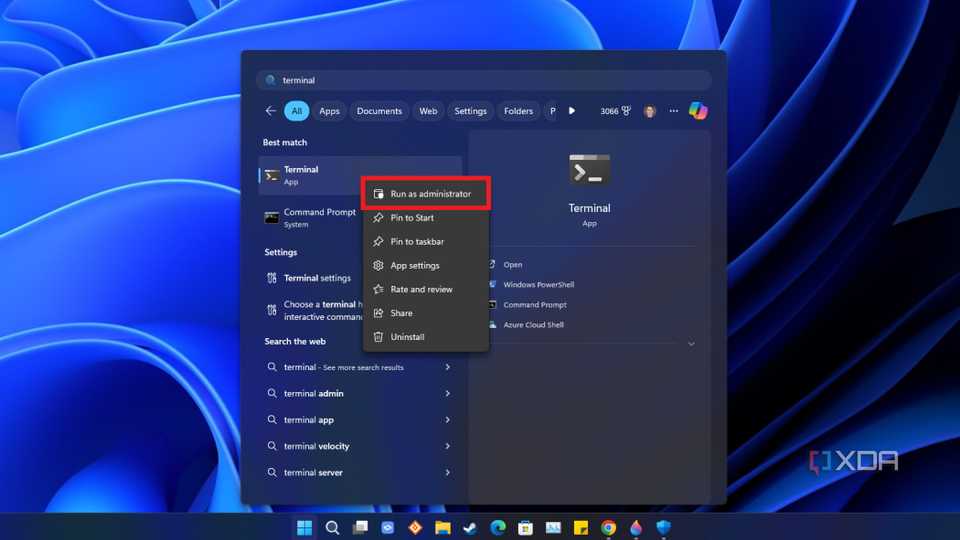This screenshot has height=540, width=960.
Task: Click Share in the context menu
Action: 426,313
